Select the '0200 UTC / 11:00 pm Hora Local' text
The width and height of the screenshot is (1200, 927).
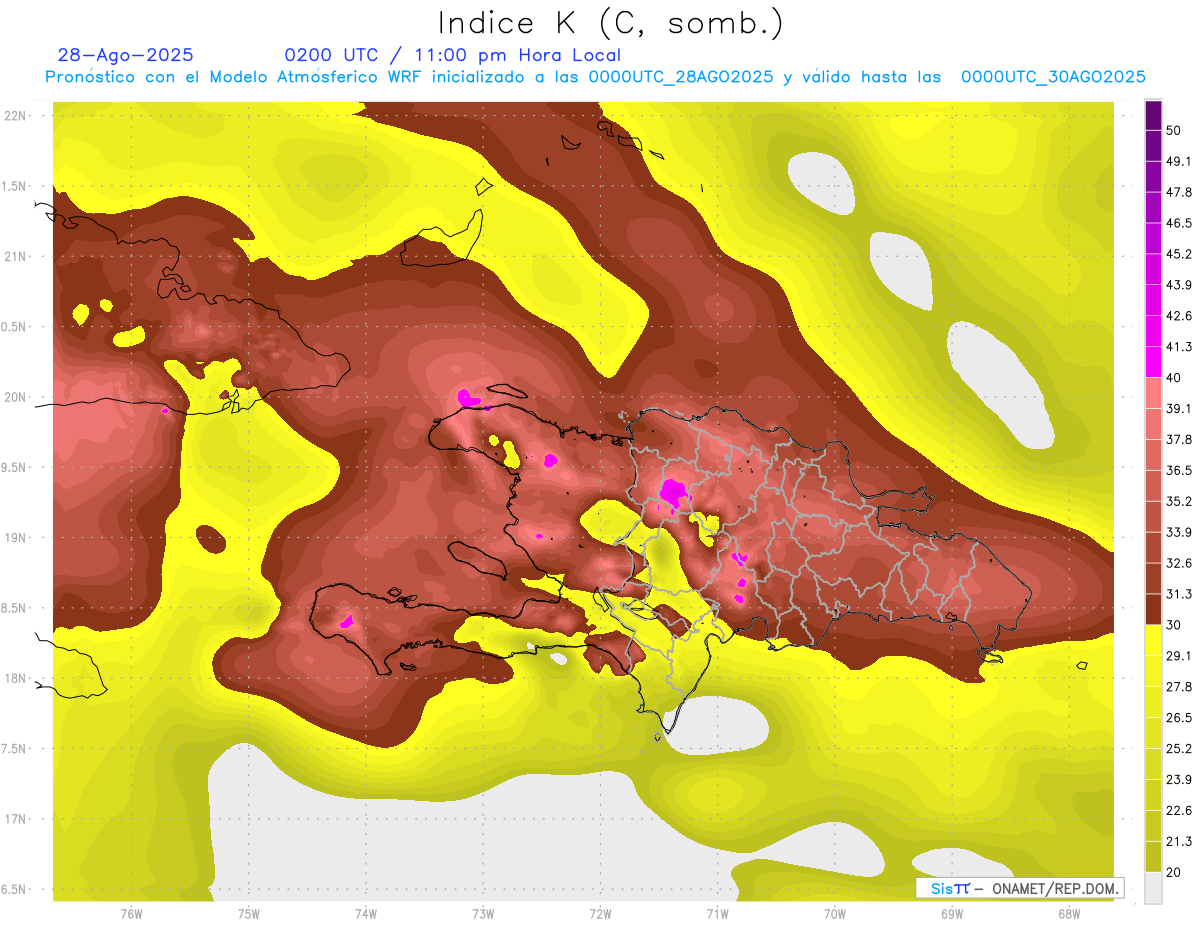[x=452, y=55]
